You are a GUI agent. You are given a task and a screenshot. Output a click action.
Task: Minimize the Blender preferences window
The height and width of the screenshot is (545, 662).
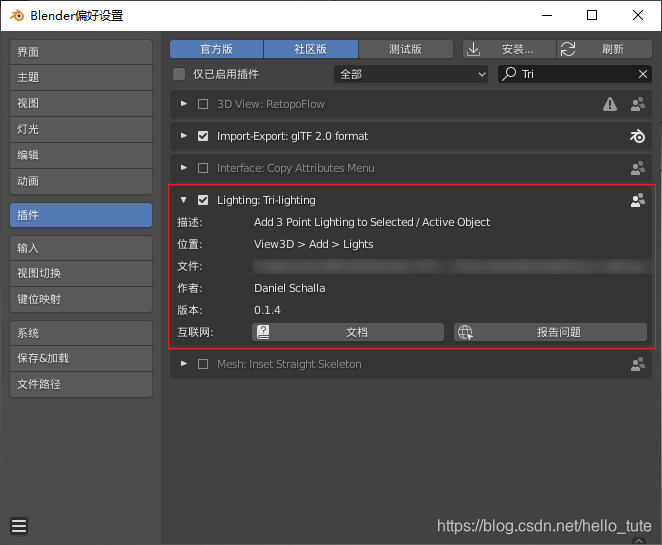(x=547, y=16)
